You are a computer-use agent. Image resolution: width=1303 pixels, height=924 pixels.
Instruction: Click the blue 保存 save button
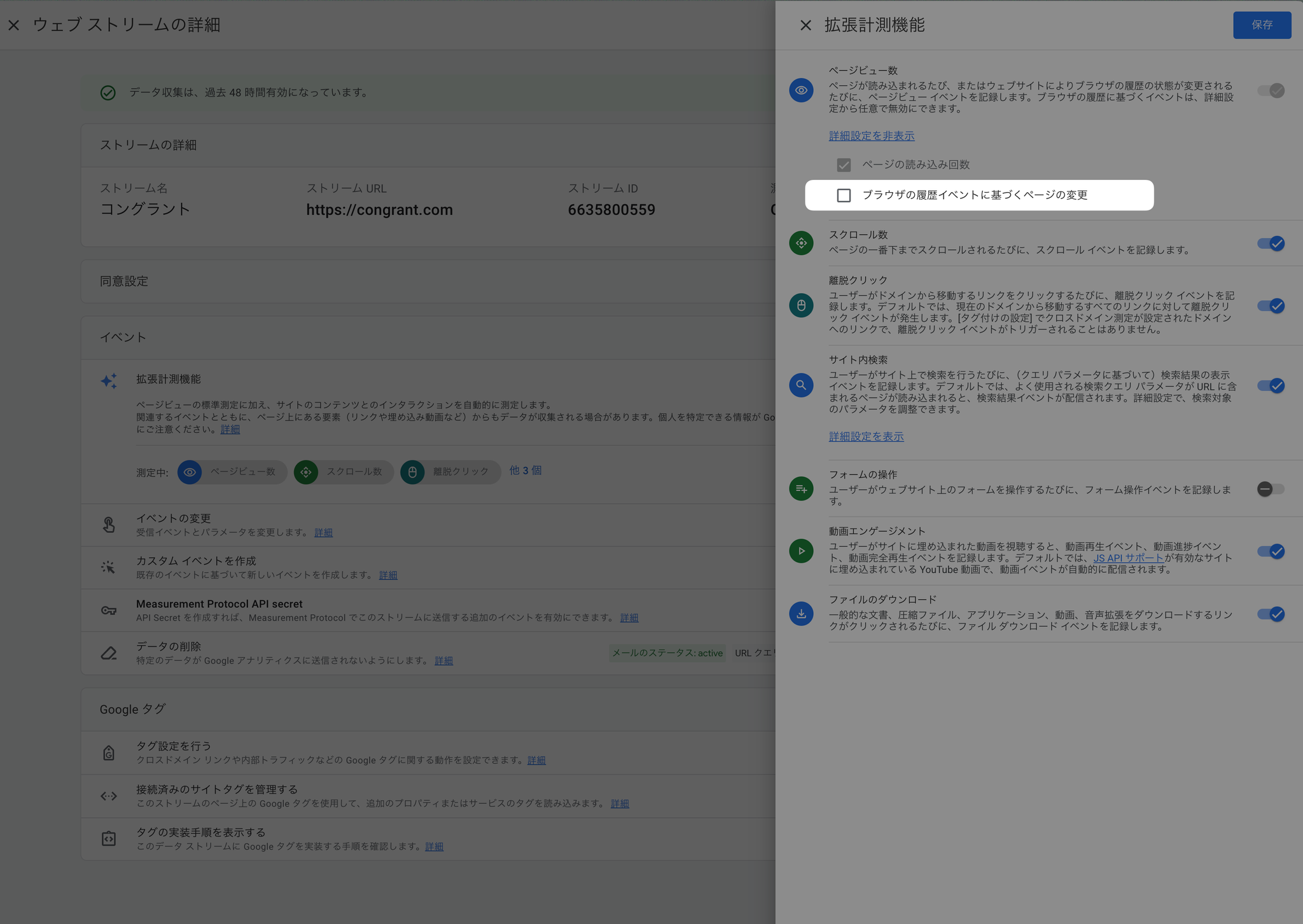1262,25
